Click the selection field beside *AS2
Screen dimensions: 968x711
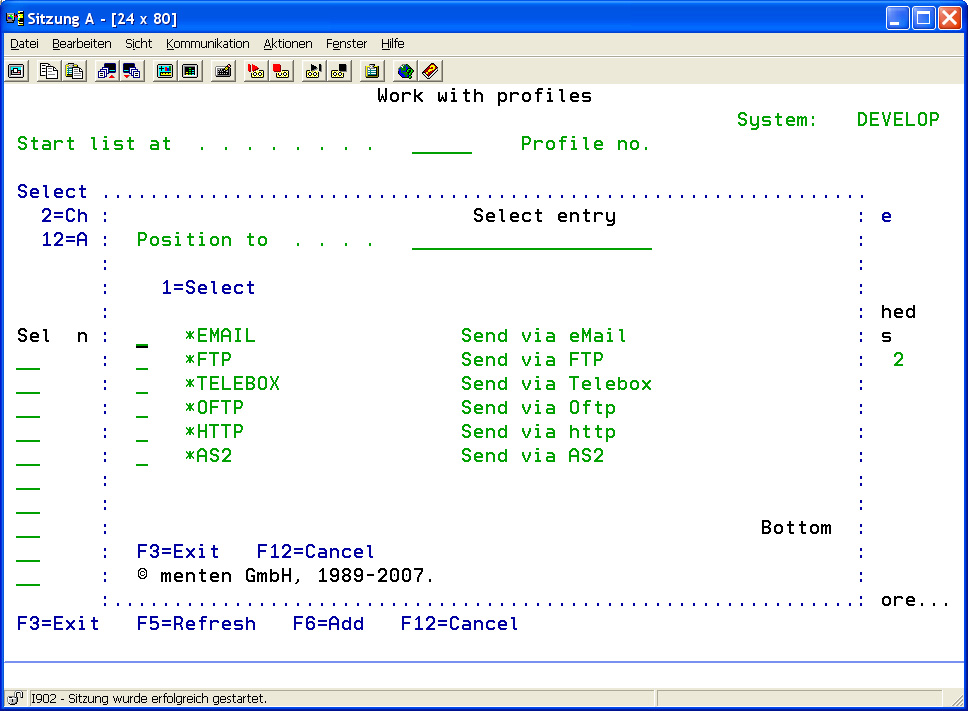coord(142,457)
